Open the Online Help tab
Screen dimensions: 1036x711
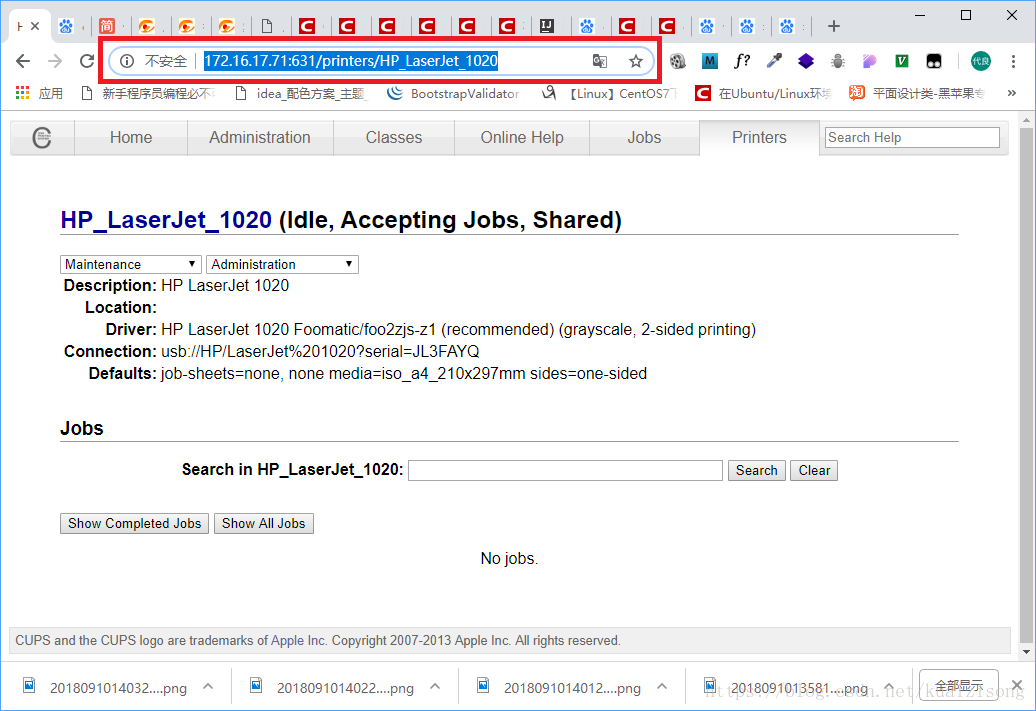coord(522,137)
